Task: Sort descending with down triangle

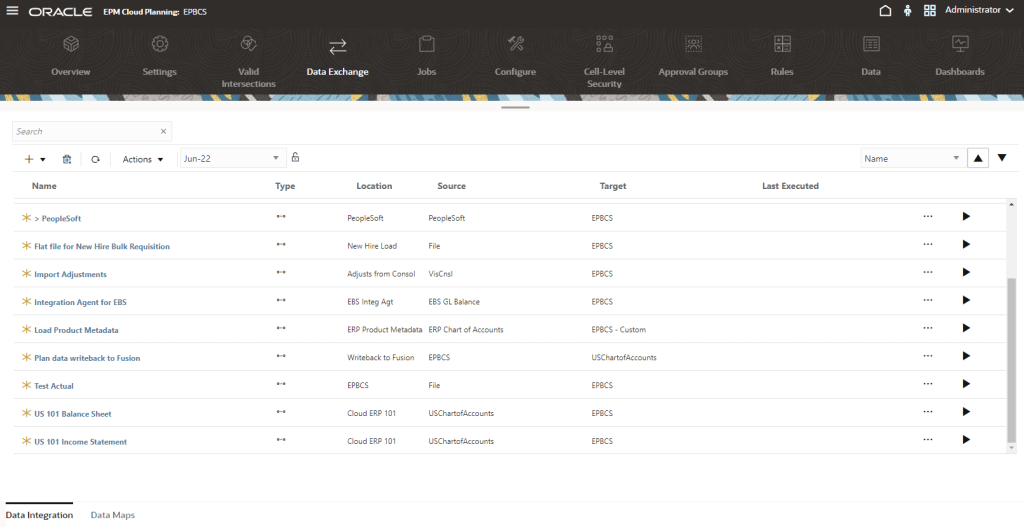Action: (1002, 158)
